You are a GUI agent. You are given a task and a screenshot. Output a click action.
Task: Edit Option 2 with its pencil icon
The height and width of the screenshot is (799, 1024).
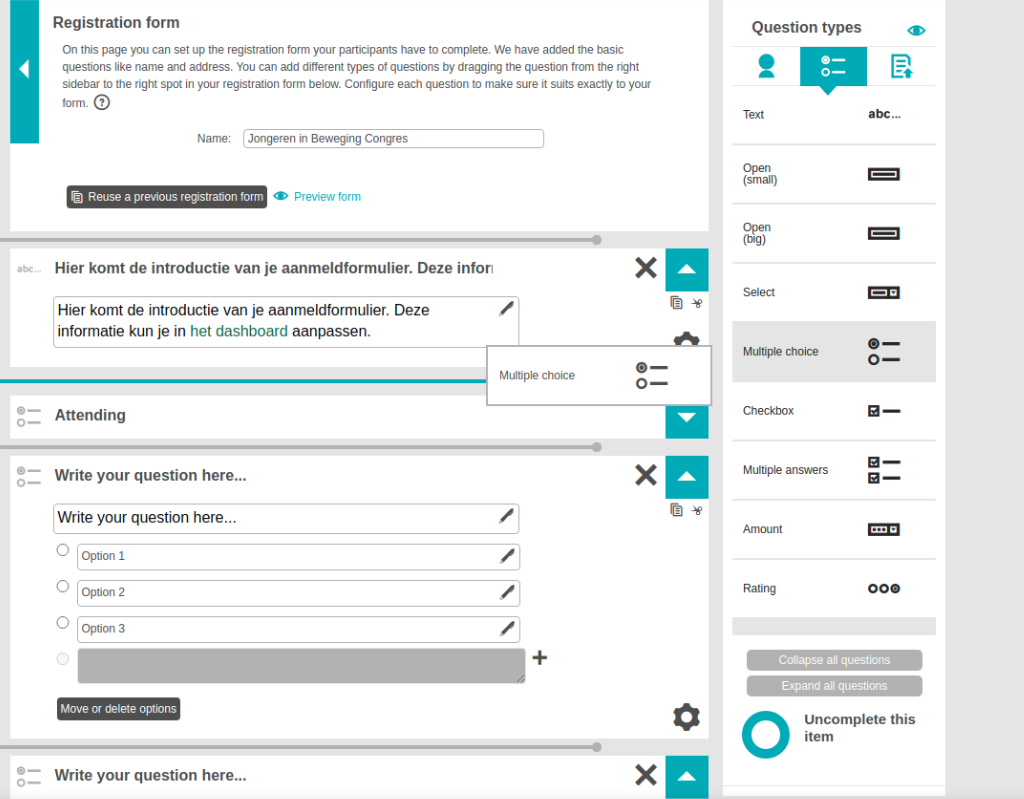coord(507,592)
